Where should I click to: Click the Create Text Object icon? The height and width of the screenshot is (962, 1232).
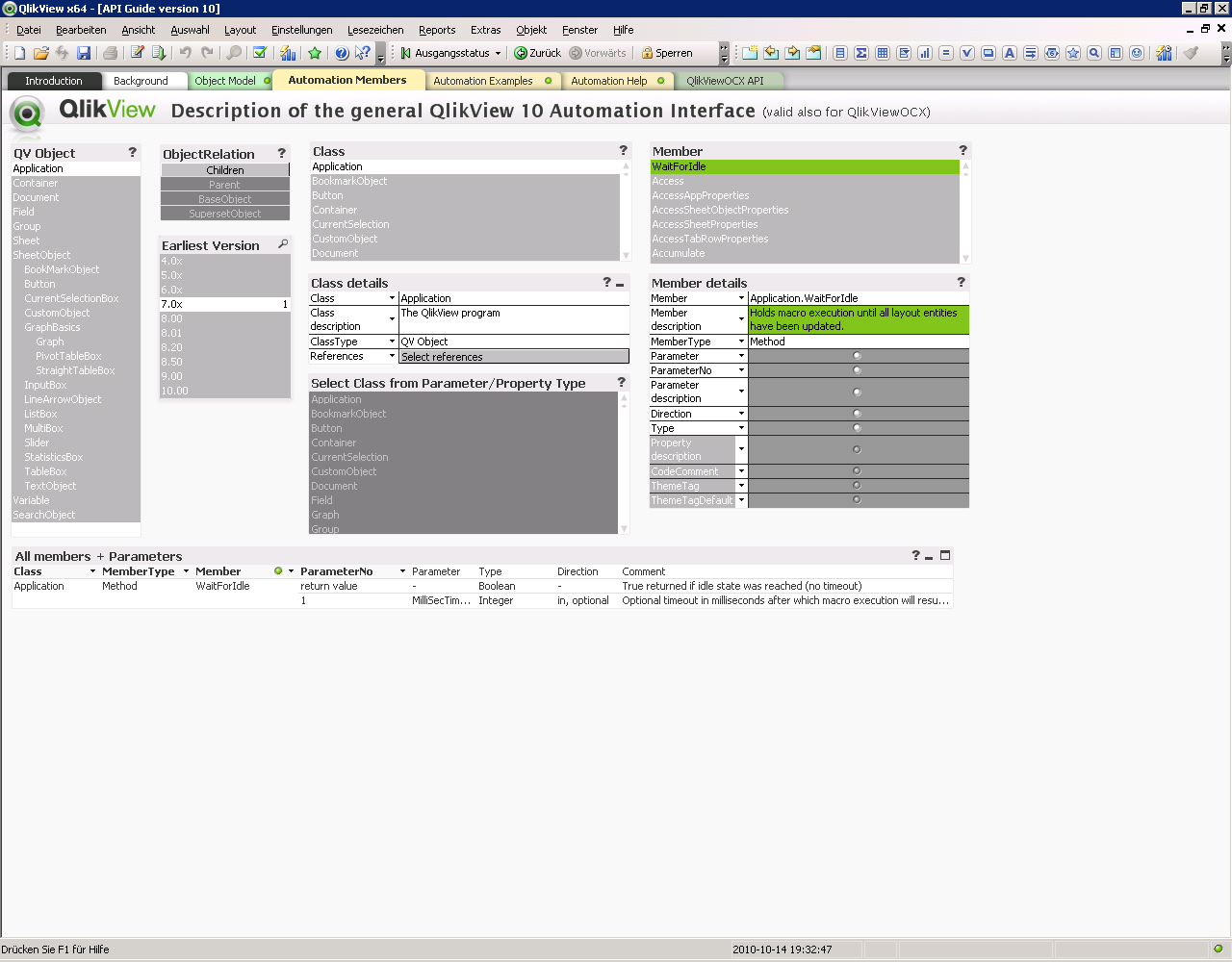coord(1010,53)
